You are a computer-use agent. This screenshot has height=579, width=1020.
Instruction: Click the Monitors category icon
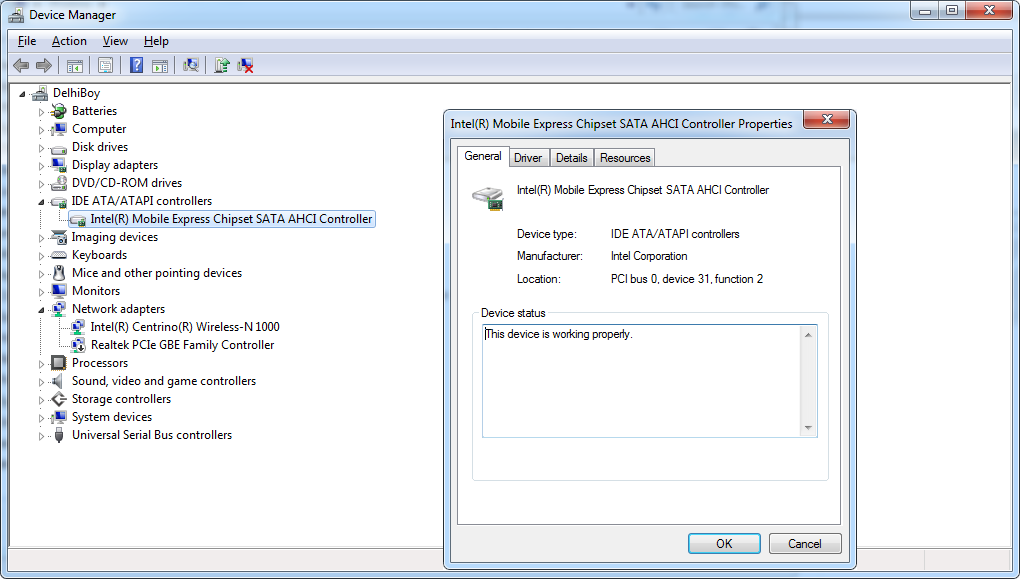tap(59, 291)
